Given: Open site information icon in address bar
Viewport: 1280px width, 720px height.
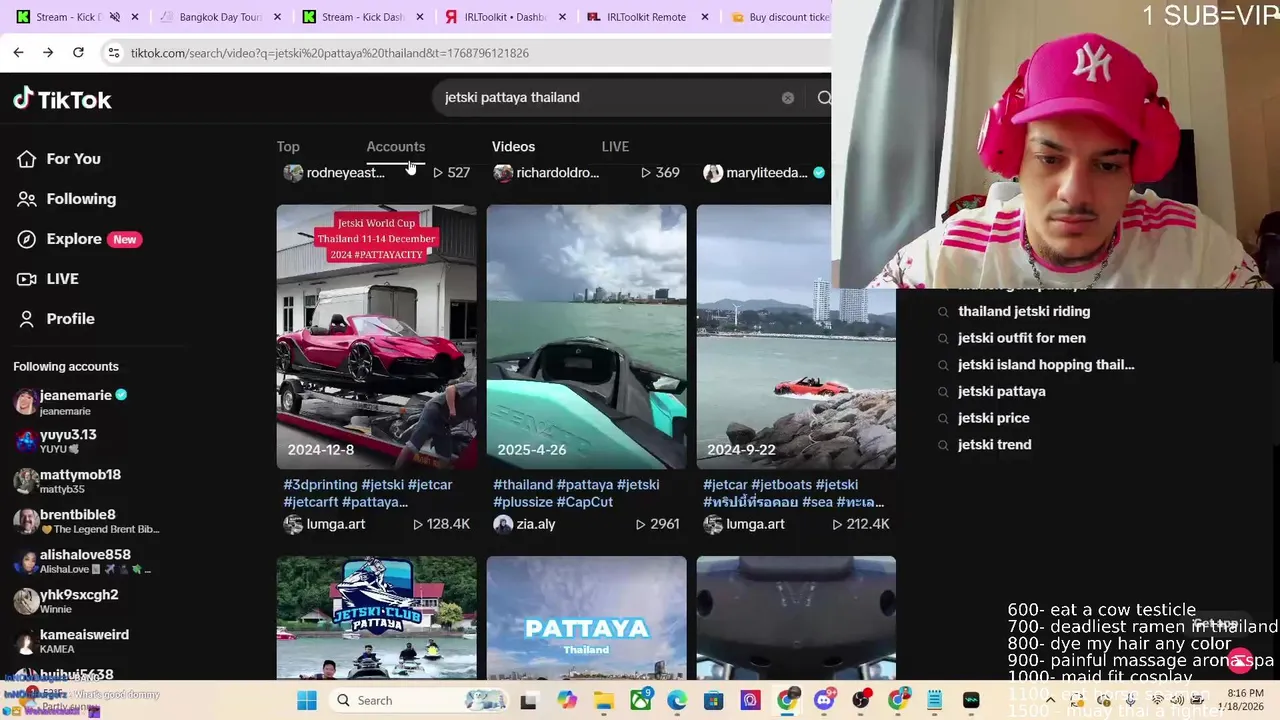Looking at the screenshot, I should (x=114, y=52).
